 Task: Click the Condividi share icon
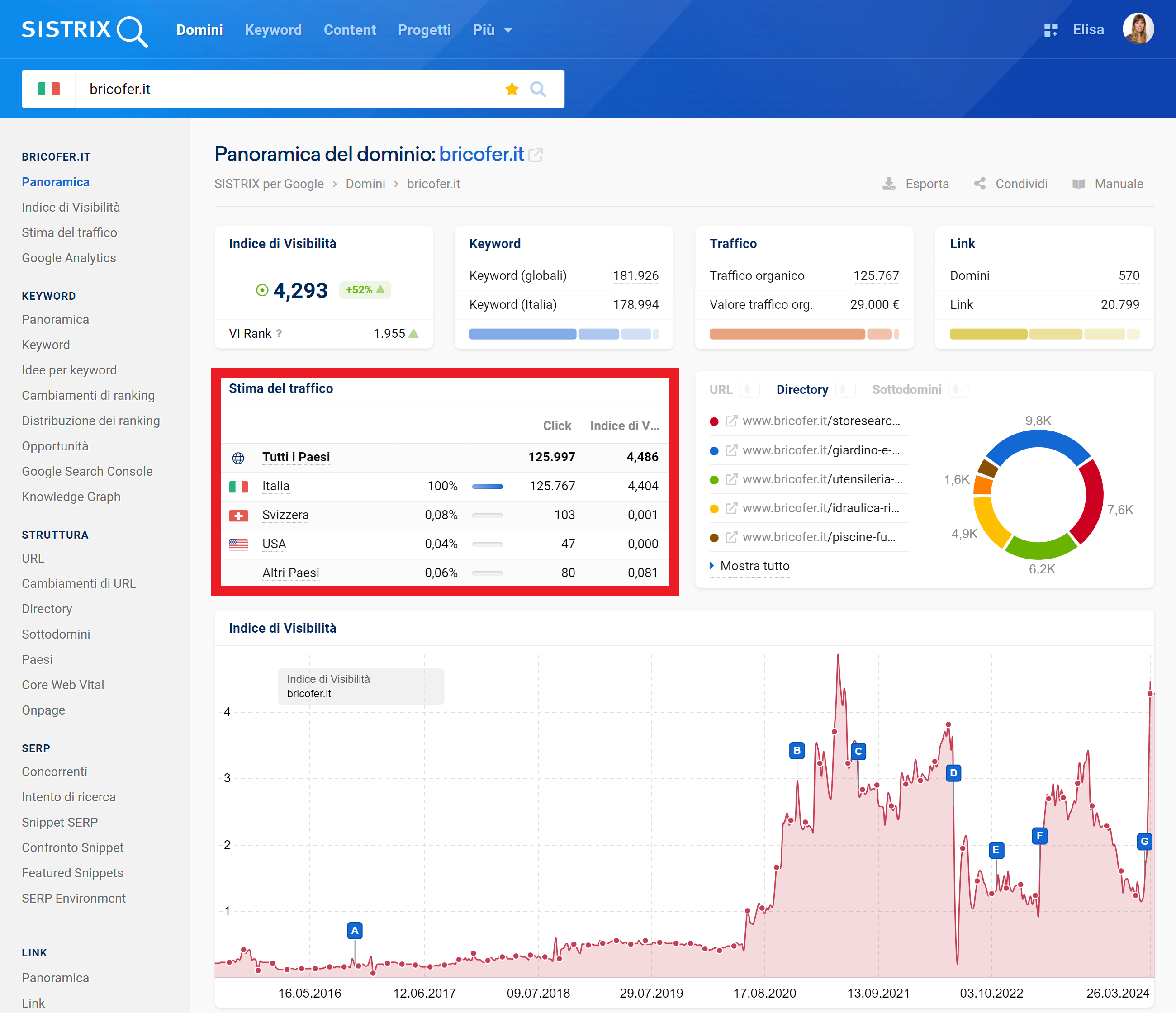tap(980, 184)
